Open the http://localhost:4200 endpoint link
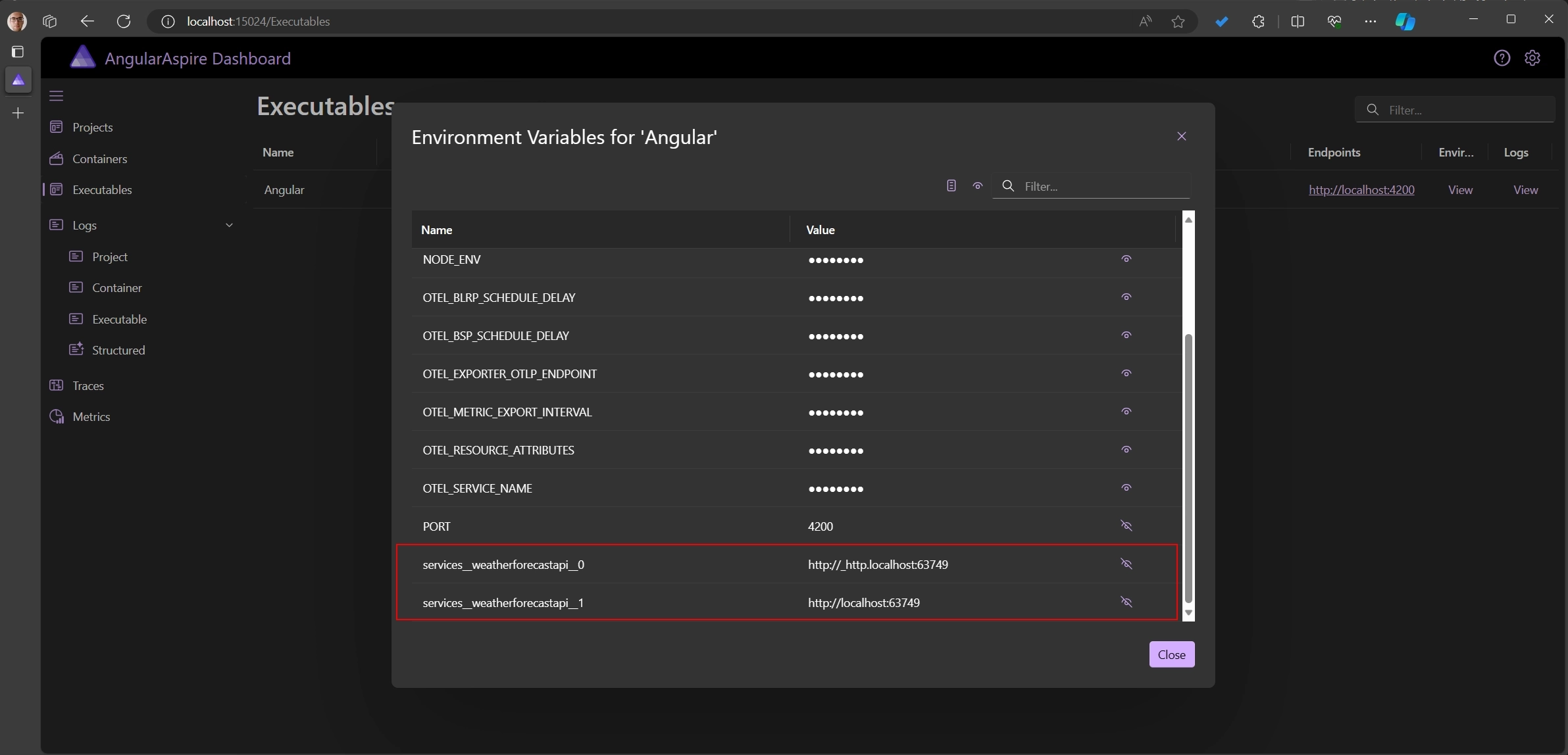1568x755 pixels. [x=1361, y=190]
